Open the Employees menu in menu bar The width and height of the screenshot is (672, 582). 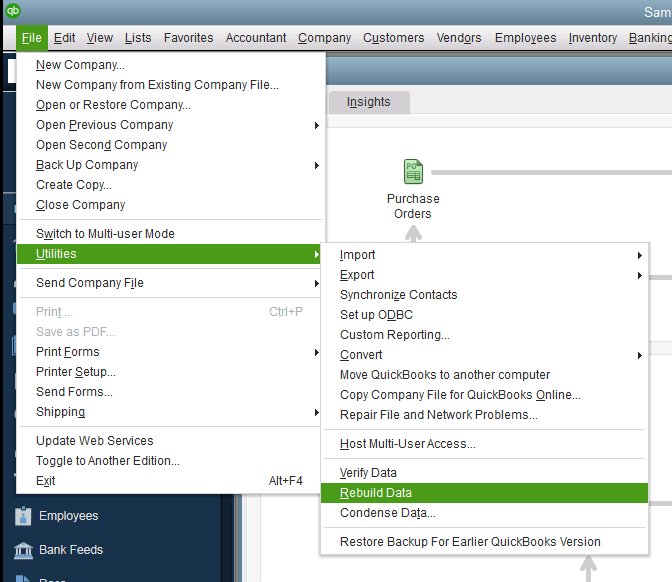pyautogui.click(x=525, y=38)
